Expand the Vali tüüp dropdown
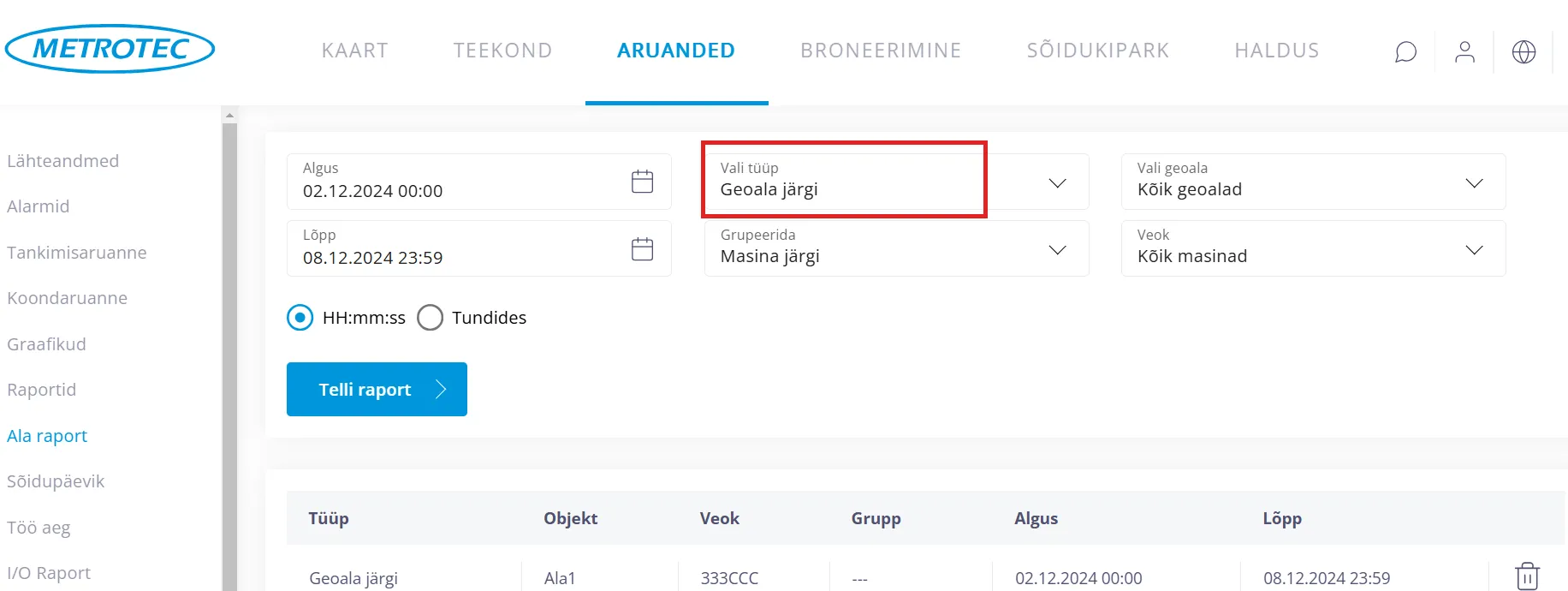This screenshot has height=591, width=1568. pos(1057,182)
